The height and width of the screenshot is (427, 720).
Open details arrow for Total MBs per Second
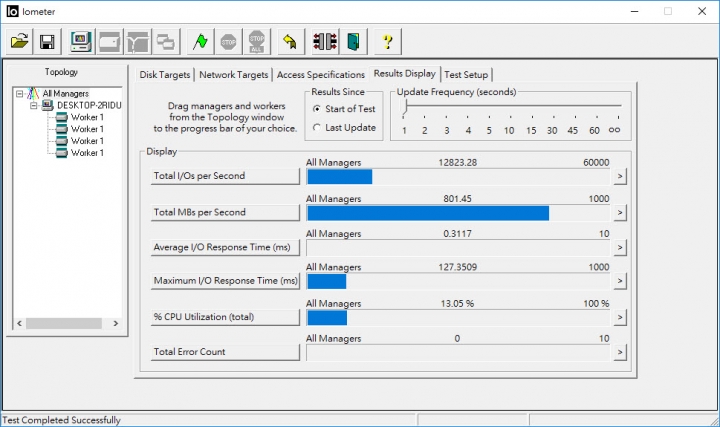(x=620, y=213)
